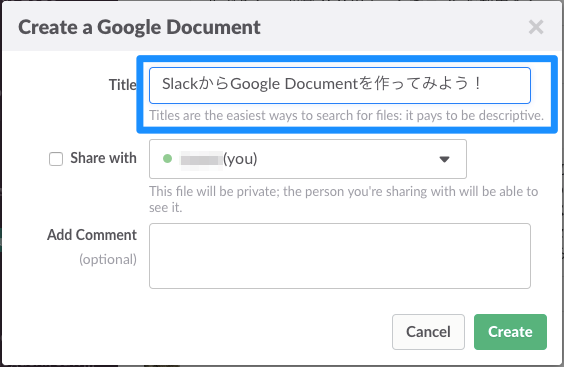Select the blurred username in share dropdown
The width and height of the screenshot is (564, 367).
201,159
